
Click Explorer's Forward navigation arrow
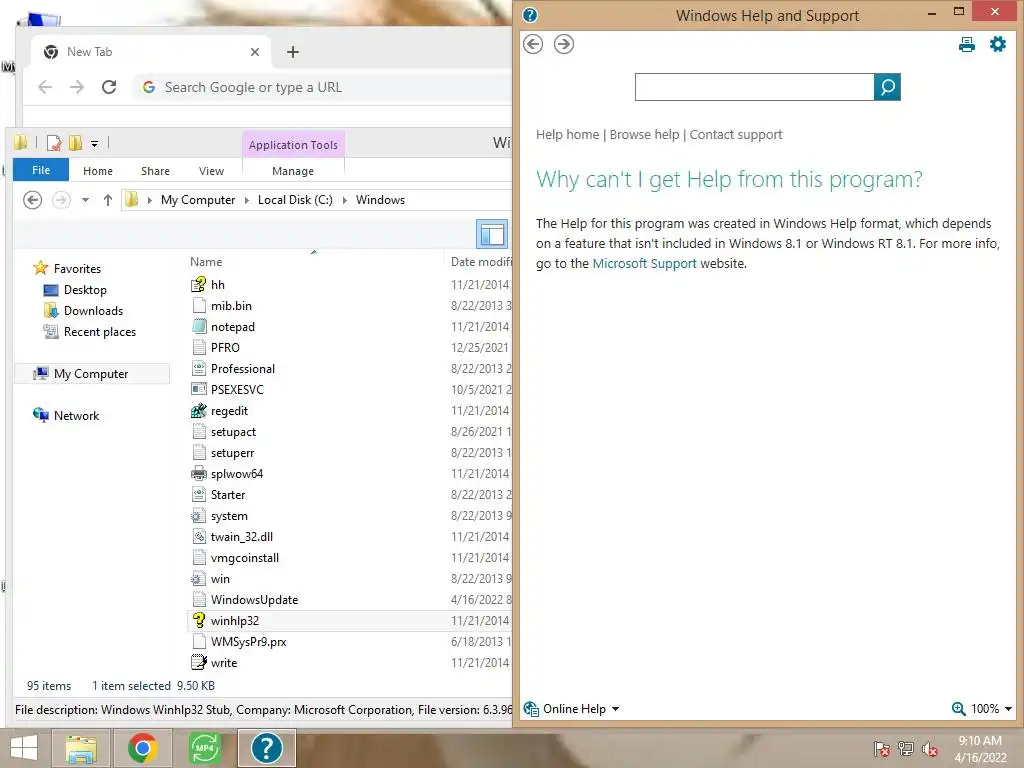pos(61,200)
